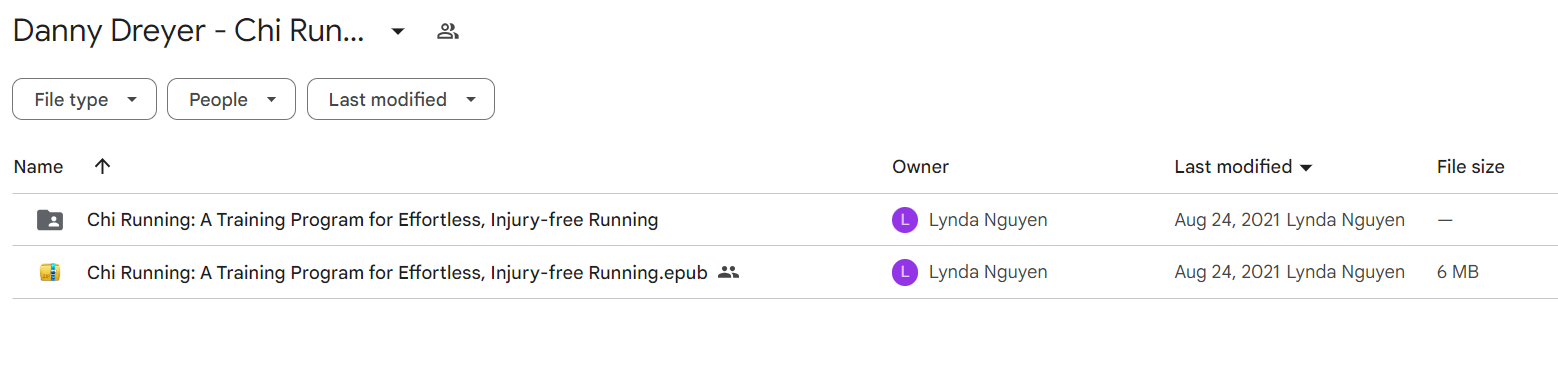
Task: Click shared icon next to epub filename
Action: (729, 272)
